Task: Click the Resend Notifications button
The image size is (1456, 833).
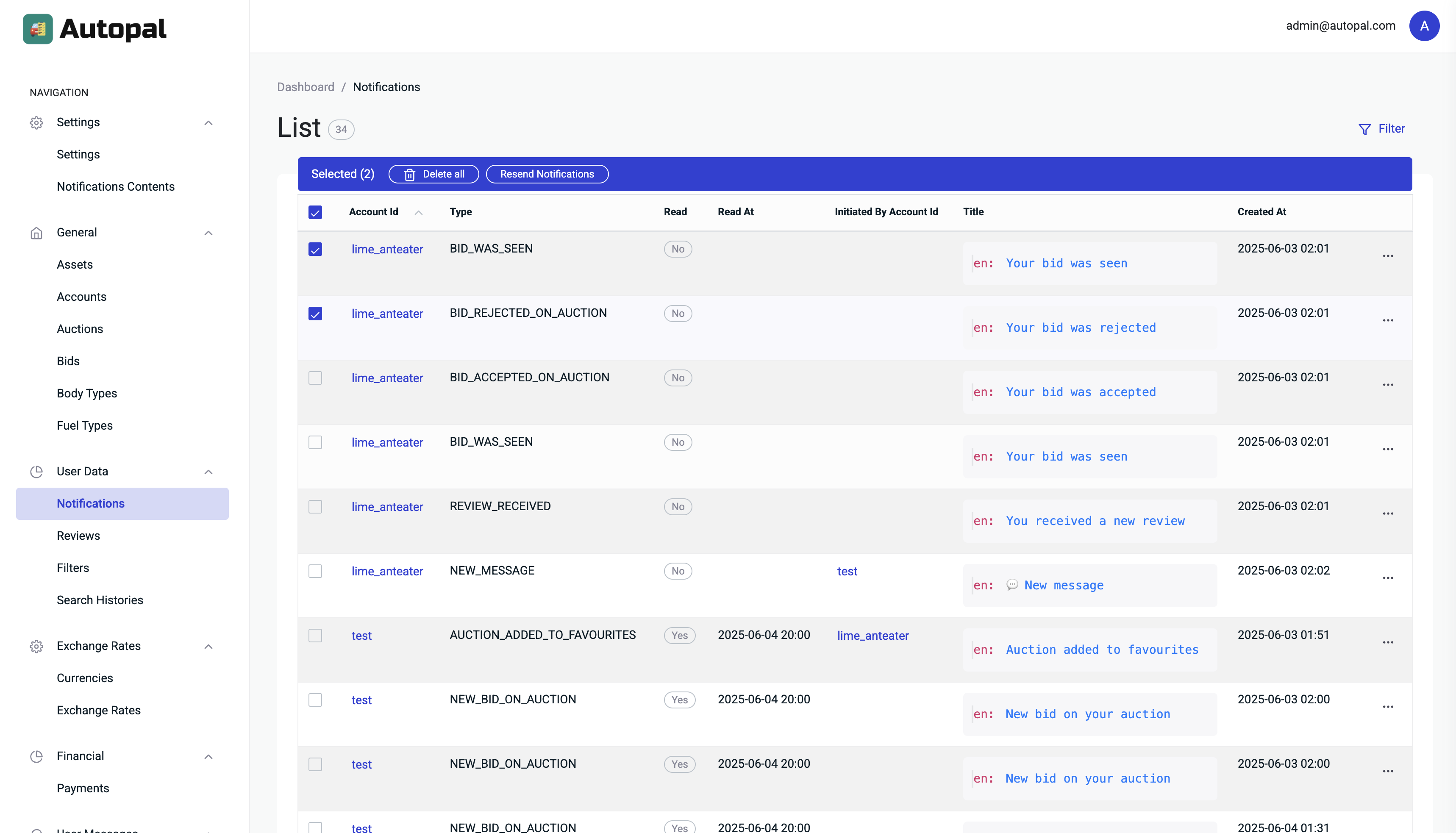Action: pyautogui.click(x=547, y=175)
